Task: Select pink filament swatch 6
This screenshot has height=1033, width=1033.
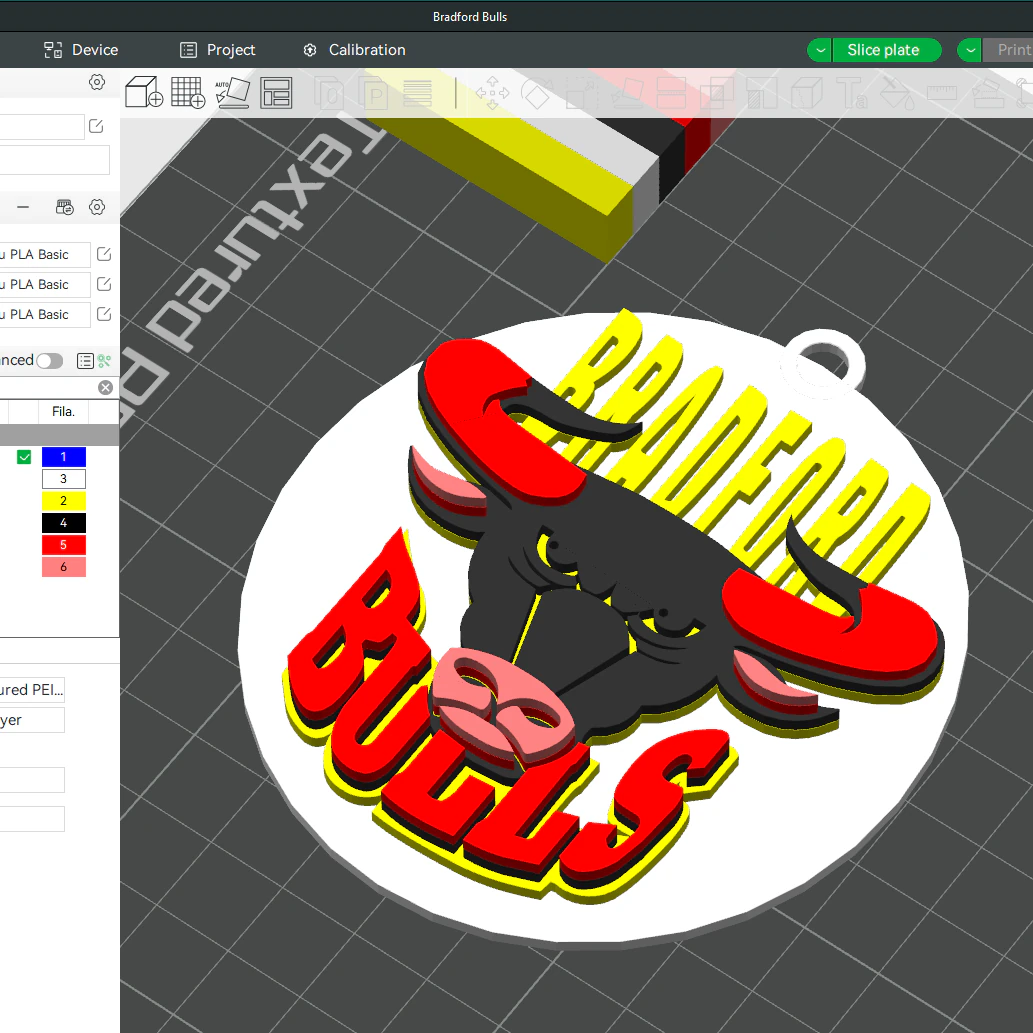Action: [x=64, y=567]
